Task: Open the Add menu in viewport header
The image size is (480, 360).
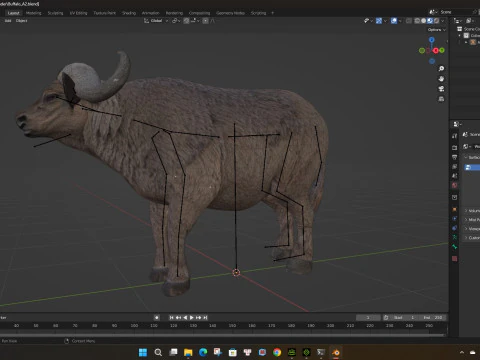Action: click(x=8, y=21)
